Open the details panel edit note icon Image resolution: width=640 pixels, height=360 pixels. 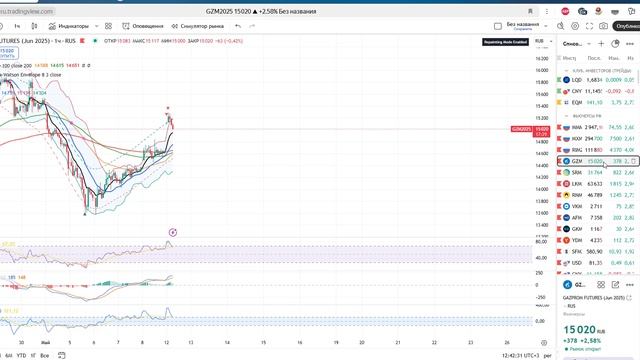point(615,285)
